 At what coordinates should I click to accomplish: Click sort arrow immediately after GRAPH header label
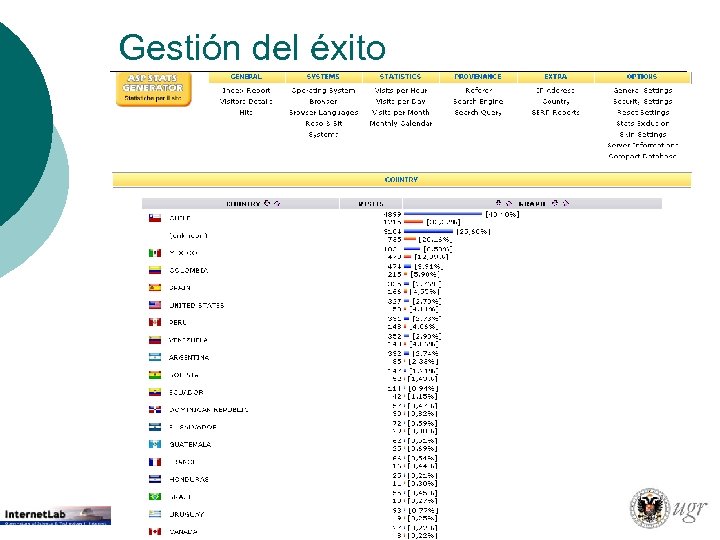click(x=555, y=203)
